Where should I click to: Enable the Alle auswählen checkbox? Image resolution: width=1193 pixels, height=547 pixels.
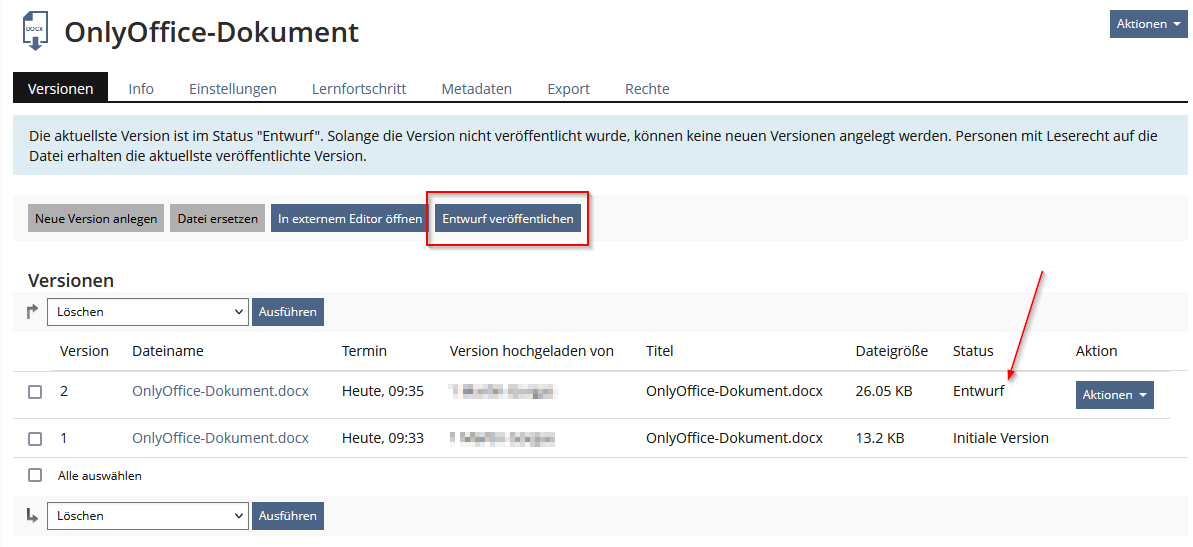click(35, 476)
